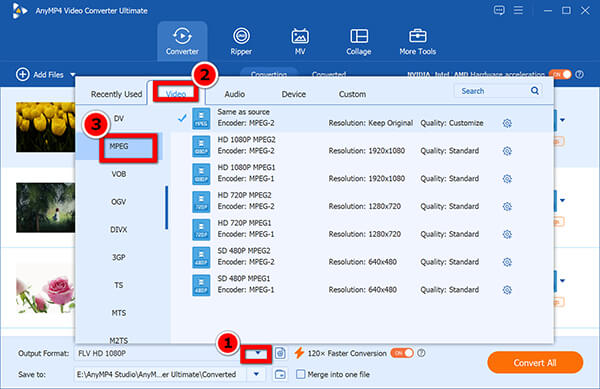The image size is (600, 389).
Task: Click the Convert All button
Action: 535,363
